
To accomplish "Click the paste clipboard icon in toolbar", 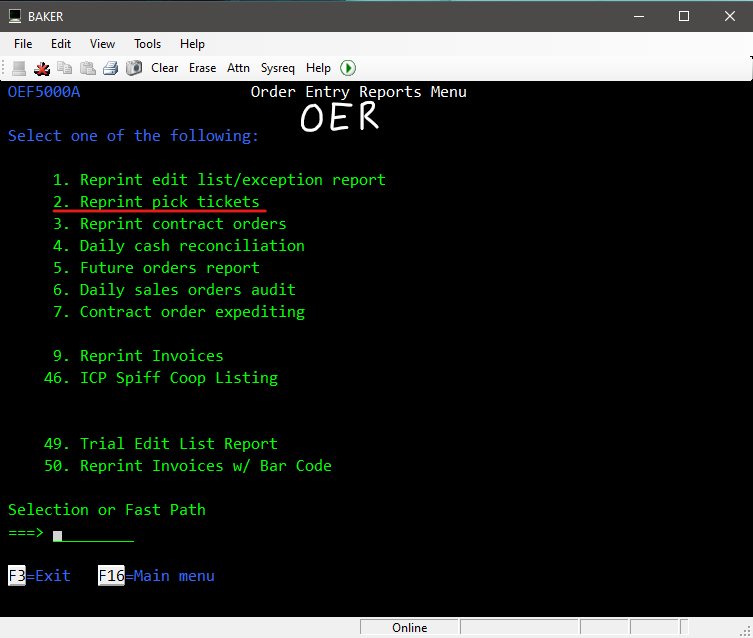I will click(88, 68).
